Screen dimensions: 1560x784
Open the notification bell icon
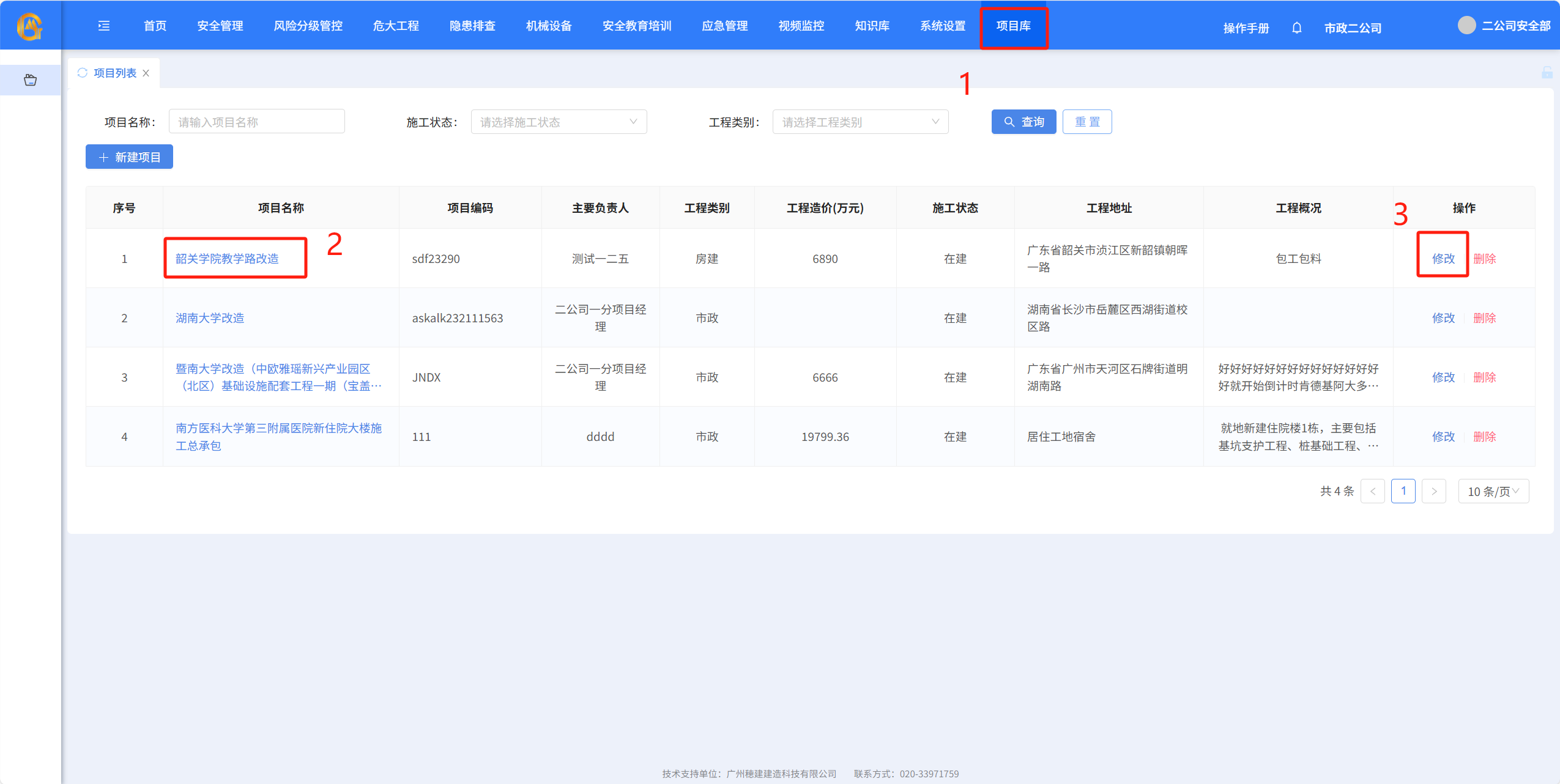[1296, 28]
